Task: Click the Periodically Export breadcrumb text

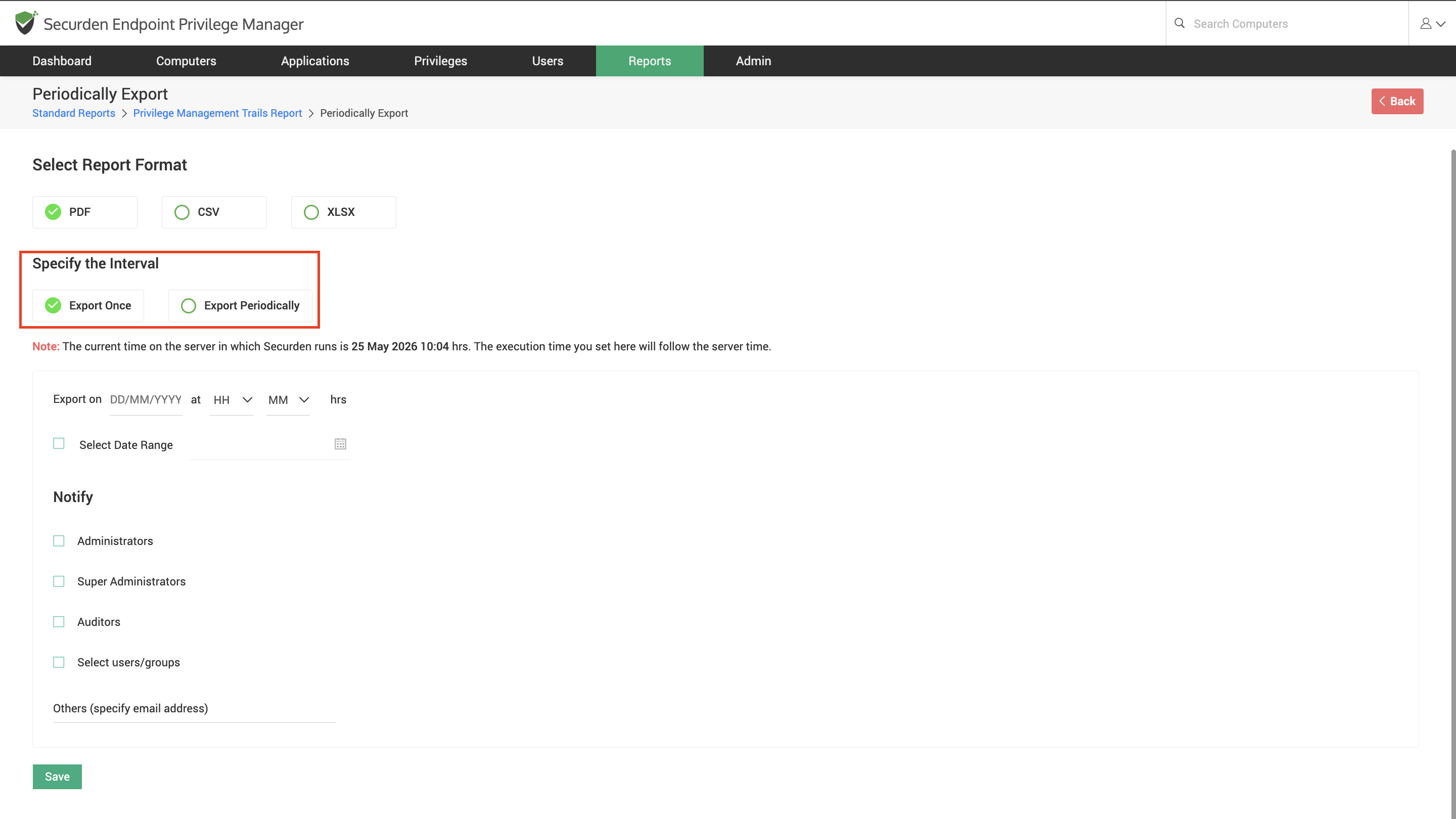Action: coord(364,113)
